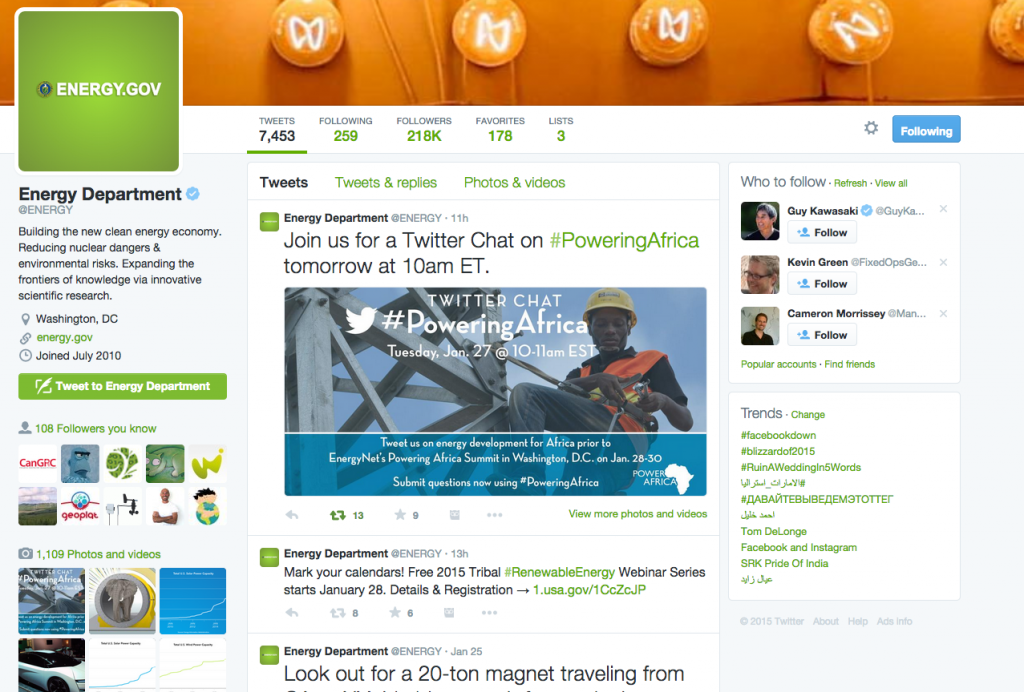The image size is (1024, 692).
Task: Dismiss Guy Kawasaki suggestion
Action: [943, 209]
